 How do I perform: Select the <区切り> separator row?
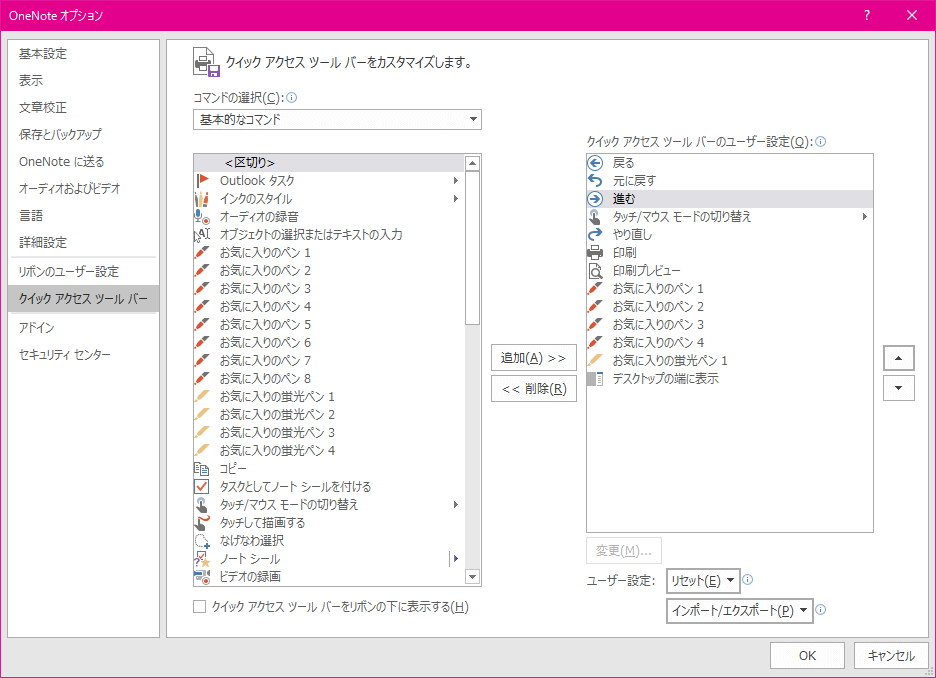pyautogui.click(x=329, y=162)
